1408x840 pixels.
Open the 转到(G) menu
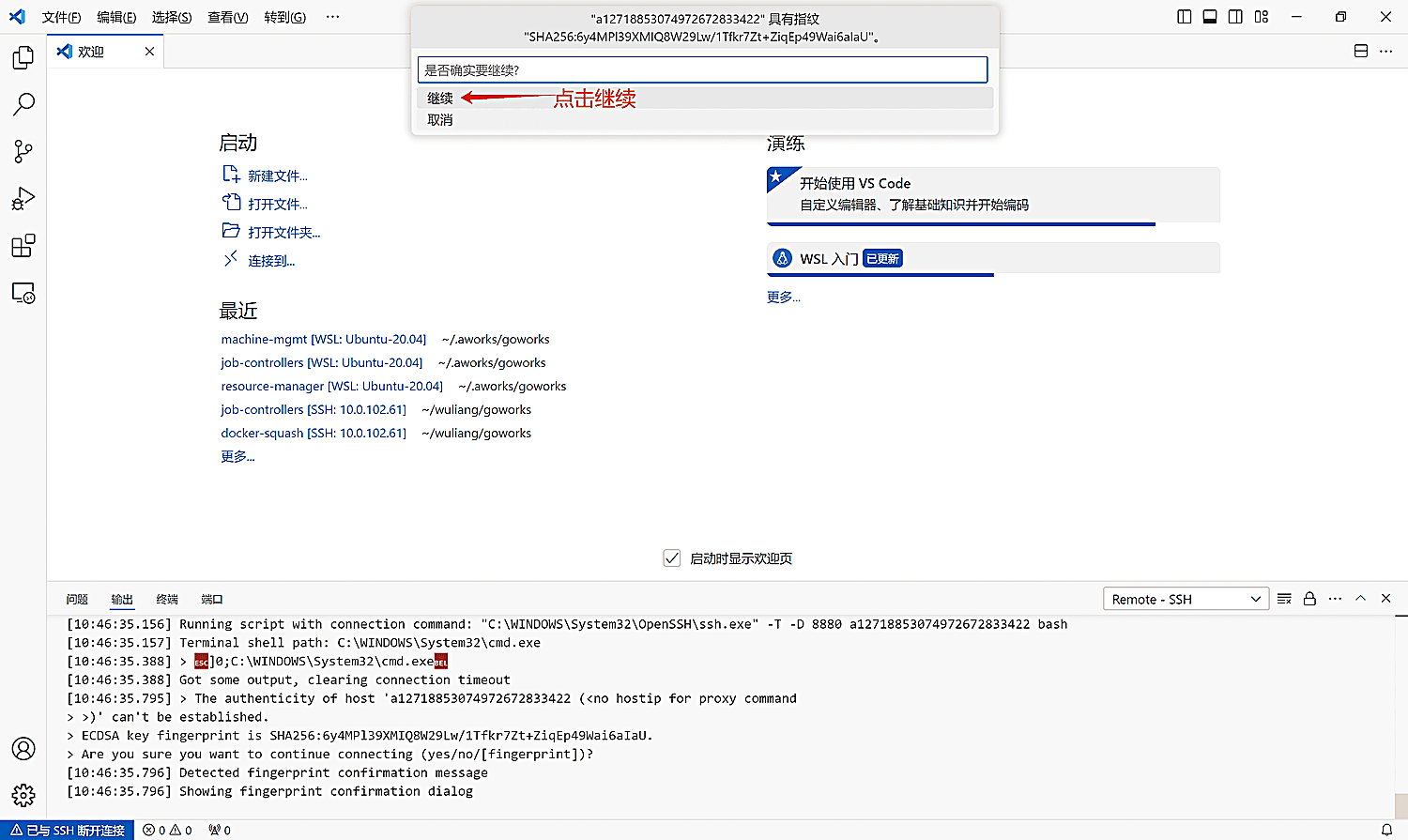(x=284, y=17)
